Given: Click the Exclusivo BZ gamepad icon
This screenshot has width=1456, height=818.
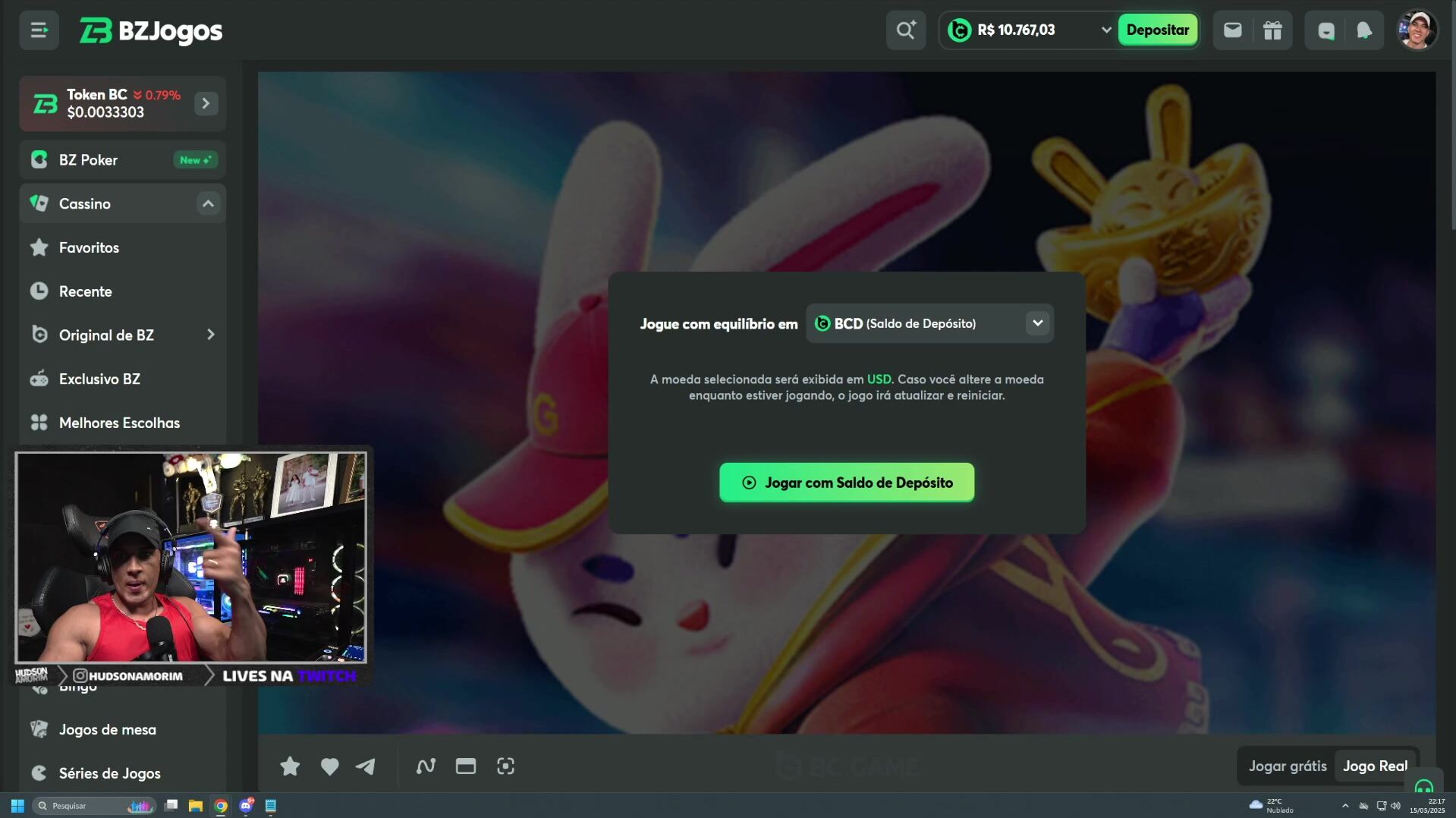Looking at the screenshot, I should click(39, 379).
